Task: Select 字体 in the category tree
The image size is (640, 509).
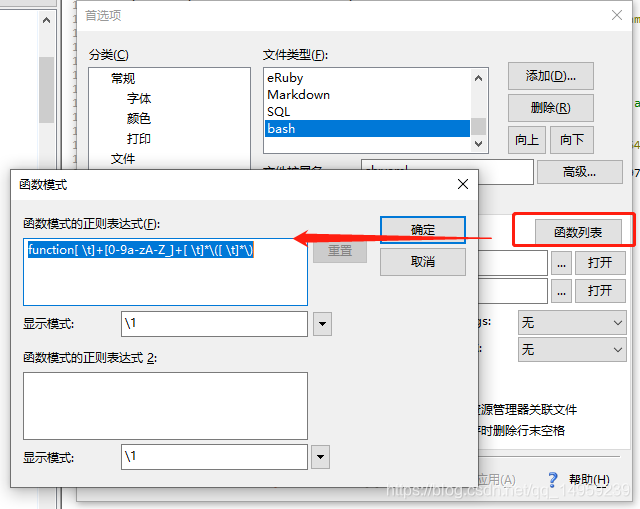Action: [139, 98]
